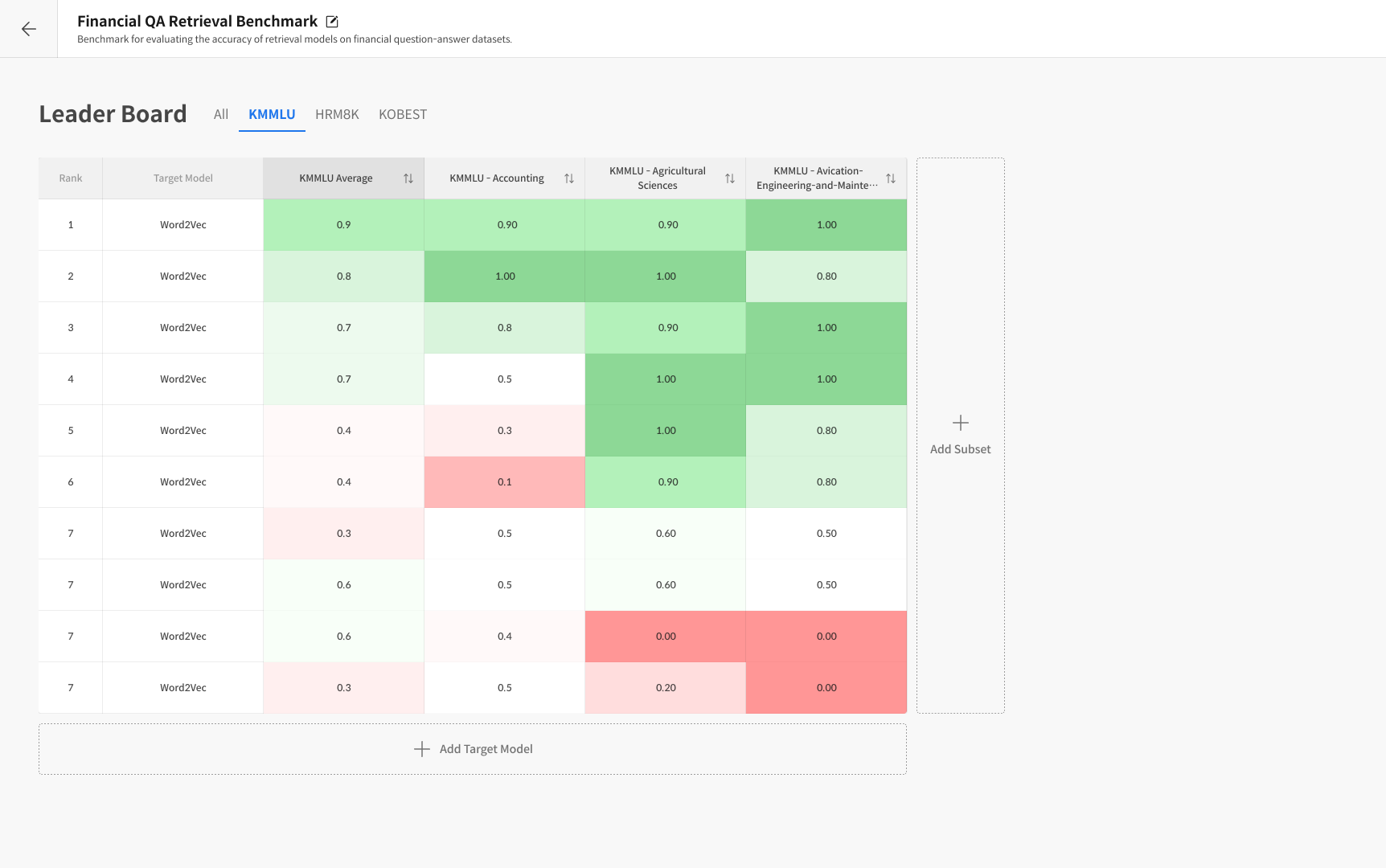This screenshot has width=1386, height=868.
Task: Sort by KMMLU Average column
Action: coord(408,178)
